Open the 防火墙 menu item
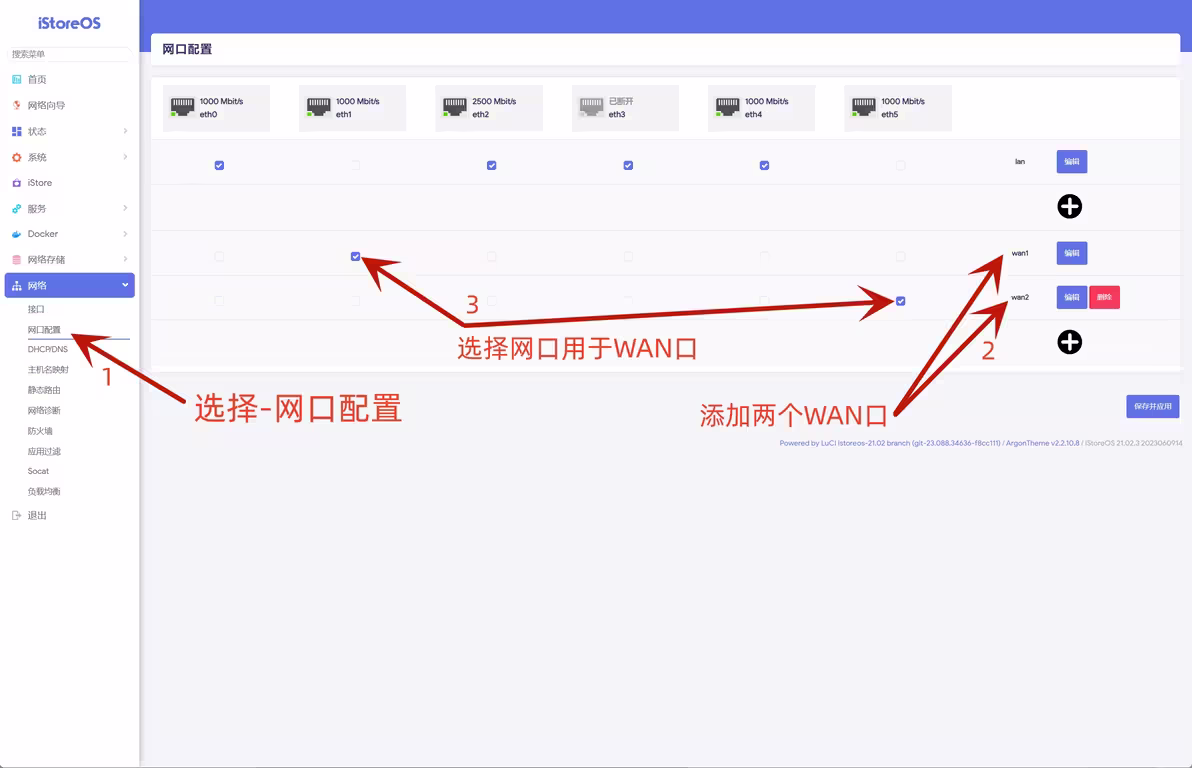This screenshot has width=1192, height=768. pos(41,431)
